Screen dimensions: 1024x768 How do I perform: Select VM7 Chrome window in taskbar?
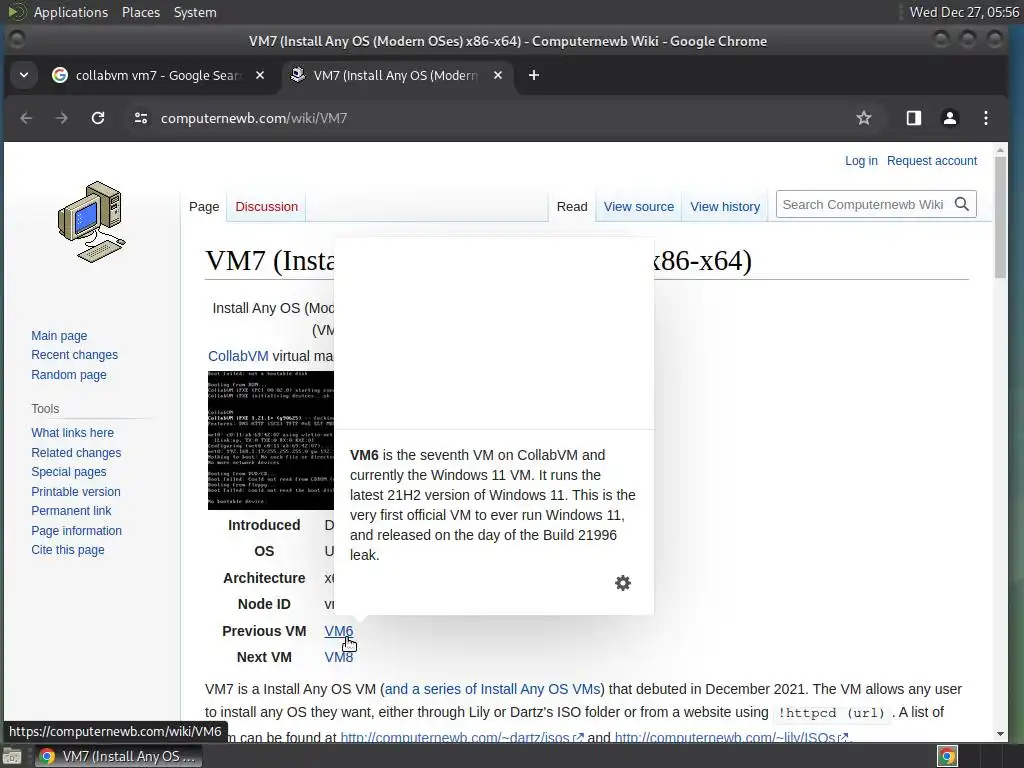pos(118,756)
